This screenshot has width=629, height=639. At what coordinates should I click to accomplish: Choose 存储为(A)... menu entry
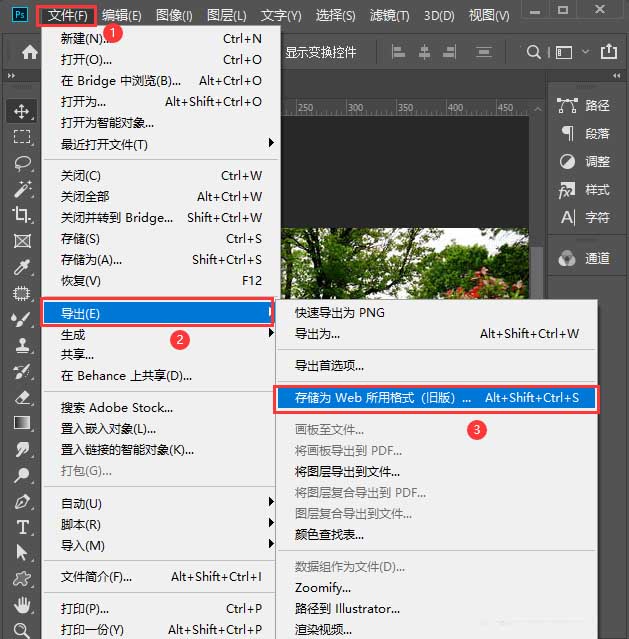click(x=161, y=260)
